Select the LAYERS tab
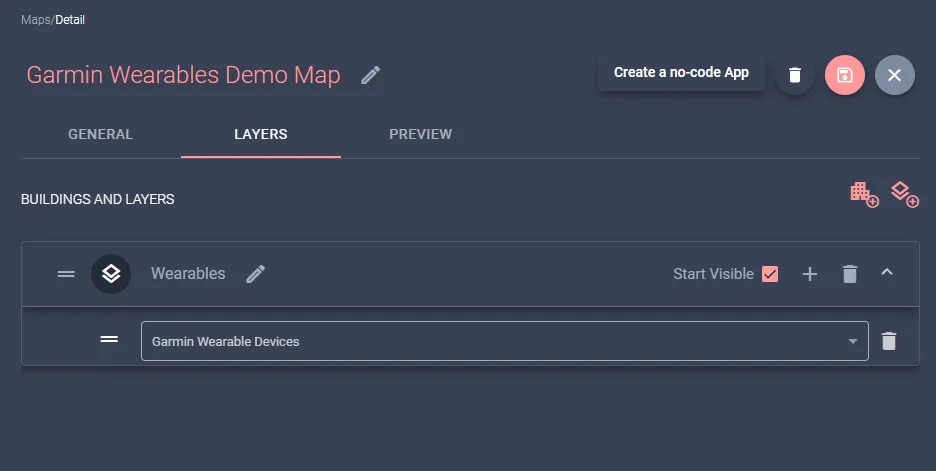 (261, 134)
